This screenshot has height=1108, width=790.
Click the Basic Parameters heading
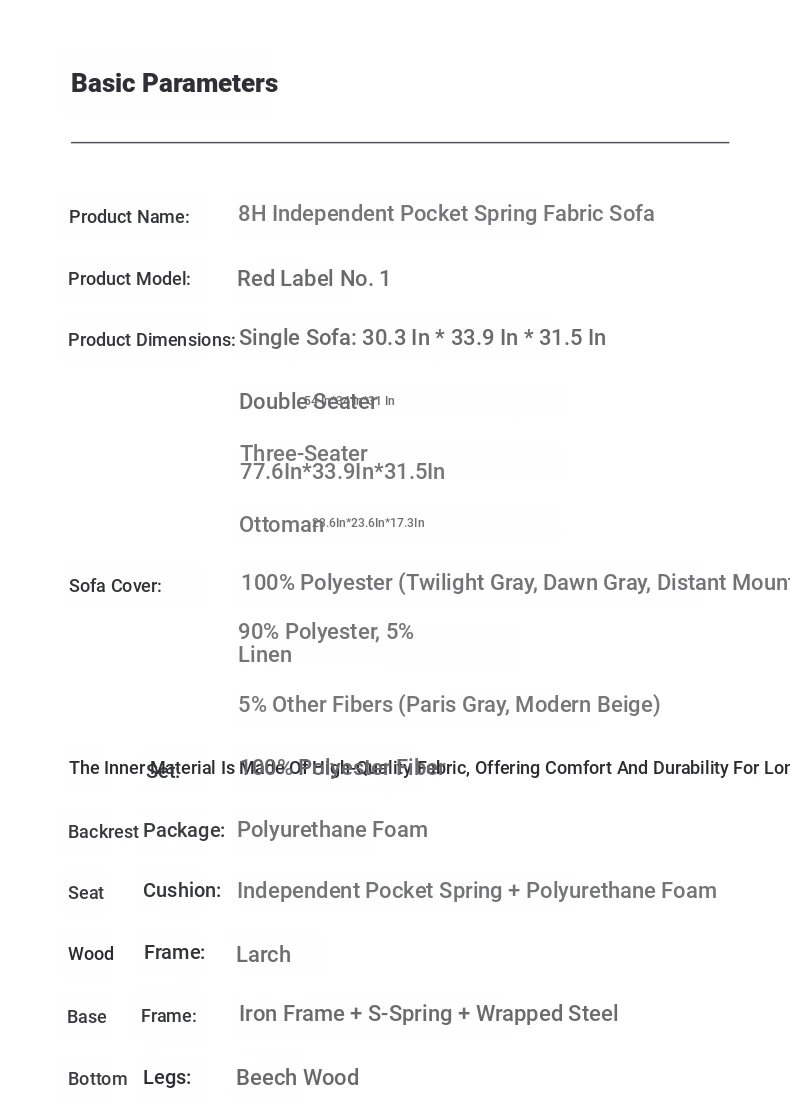click(x=175, y=83)
